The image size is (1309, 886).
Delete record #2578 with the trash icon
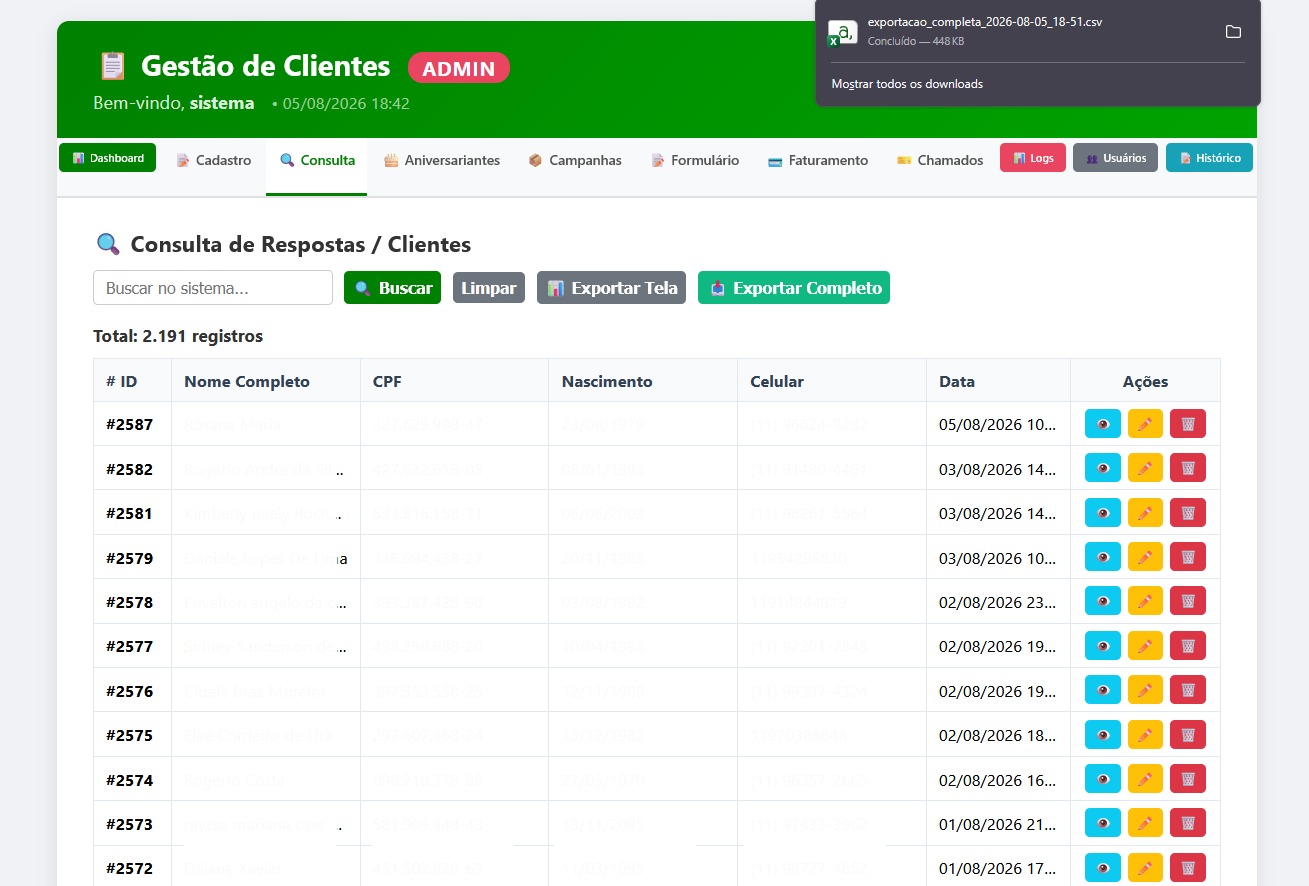coord(1188,601)
